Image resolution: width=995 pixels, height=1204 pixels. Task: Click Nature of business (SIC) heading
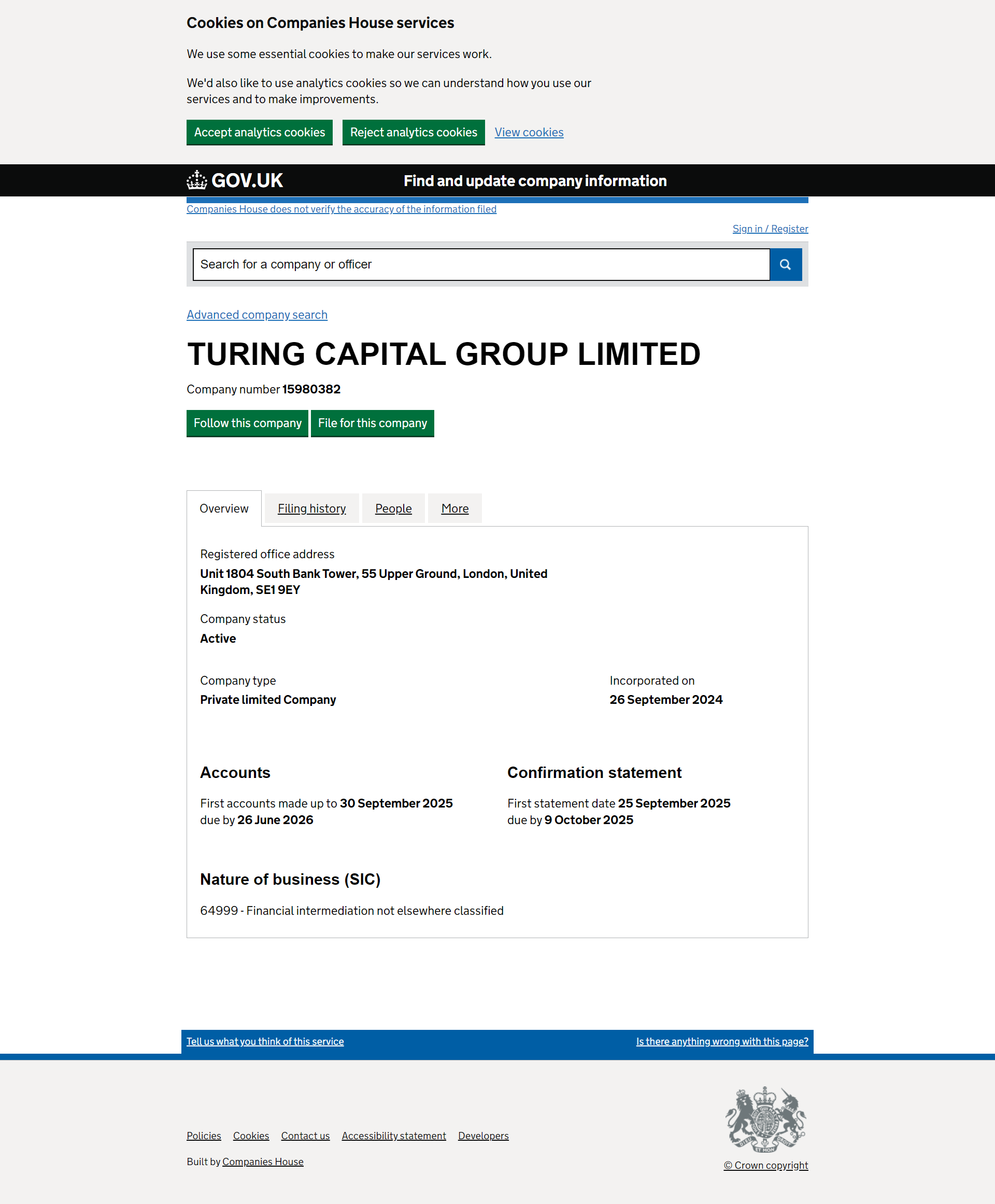290,880
